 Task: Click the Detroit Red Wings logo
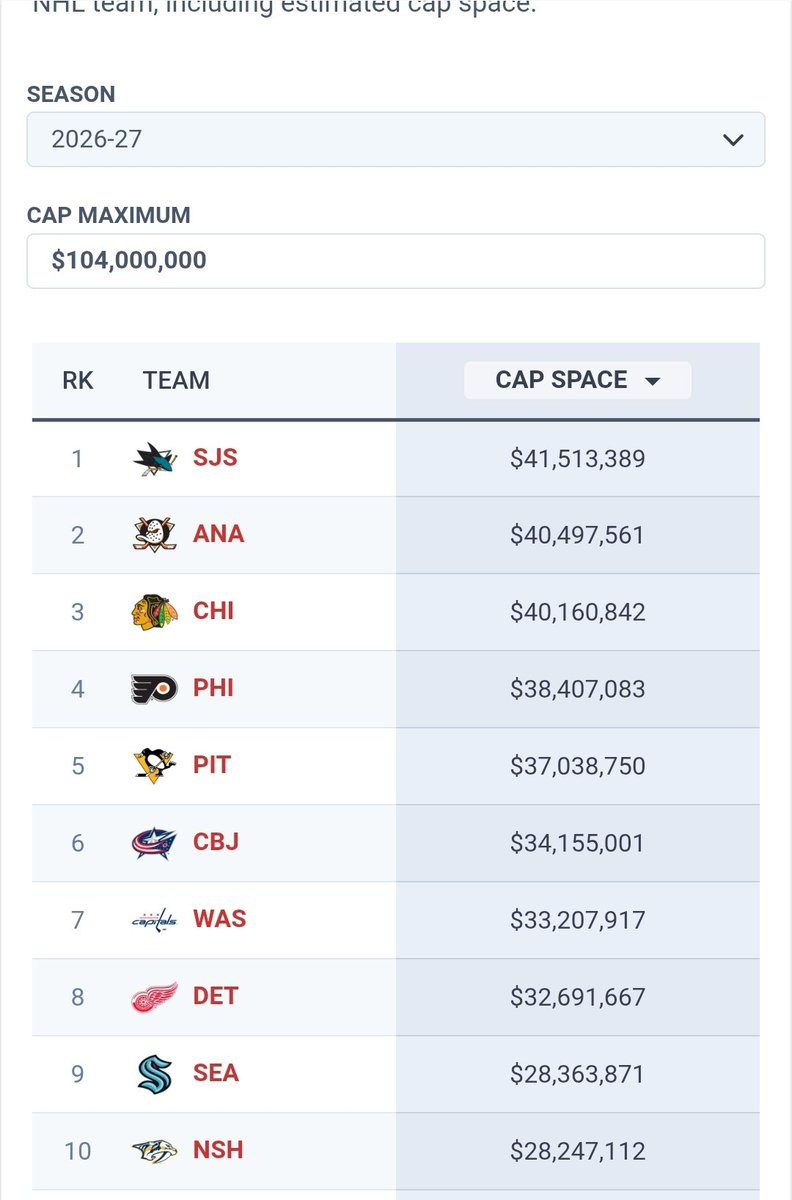pos(155,997)
